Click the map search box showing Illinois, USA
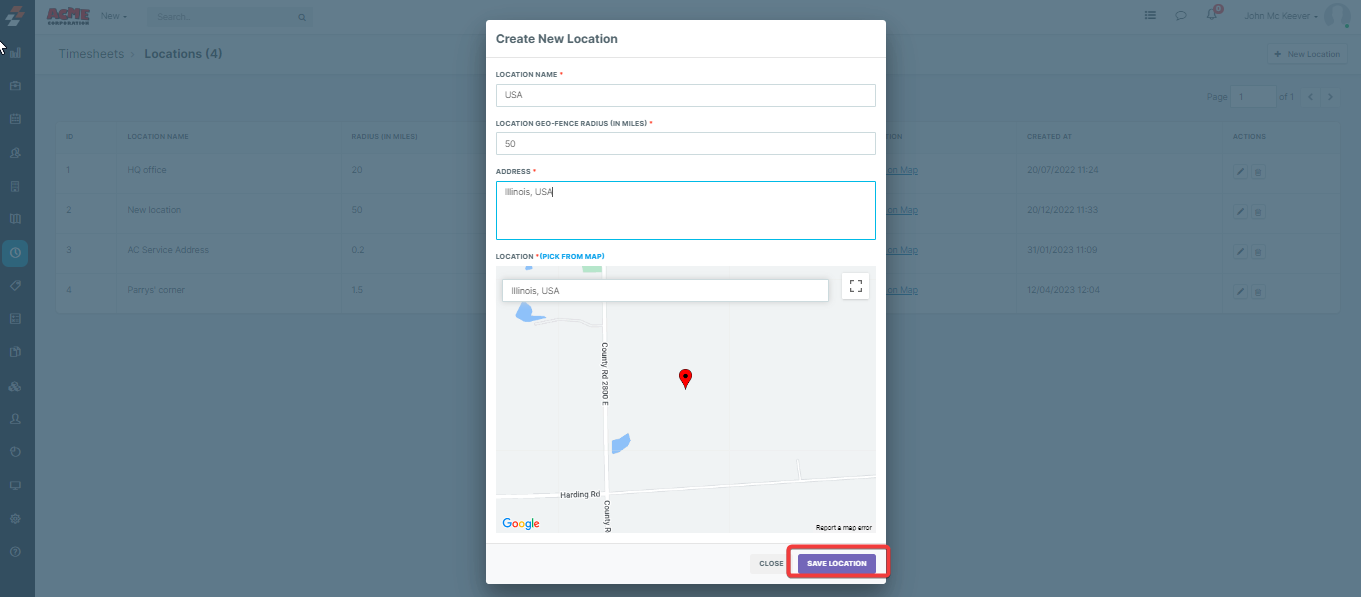Screen dimensions: 1361x597 tap(665, 290)
